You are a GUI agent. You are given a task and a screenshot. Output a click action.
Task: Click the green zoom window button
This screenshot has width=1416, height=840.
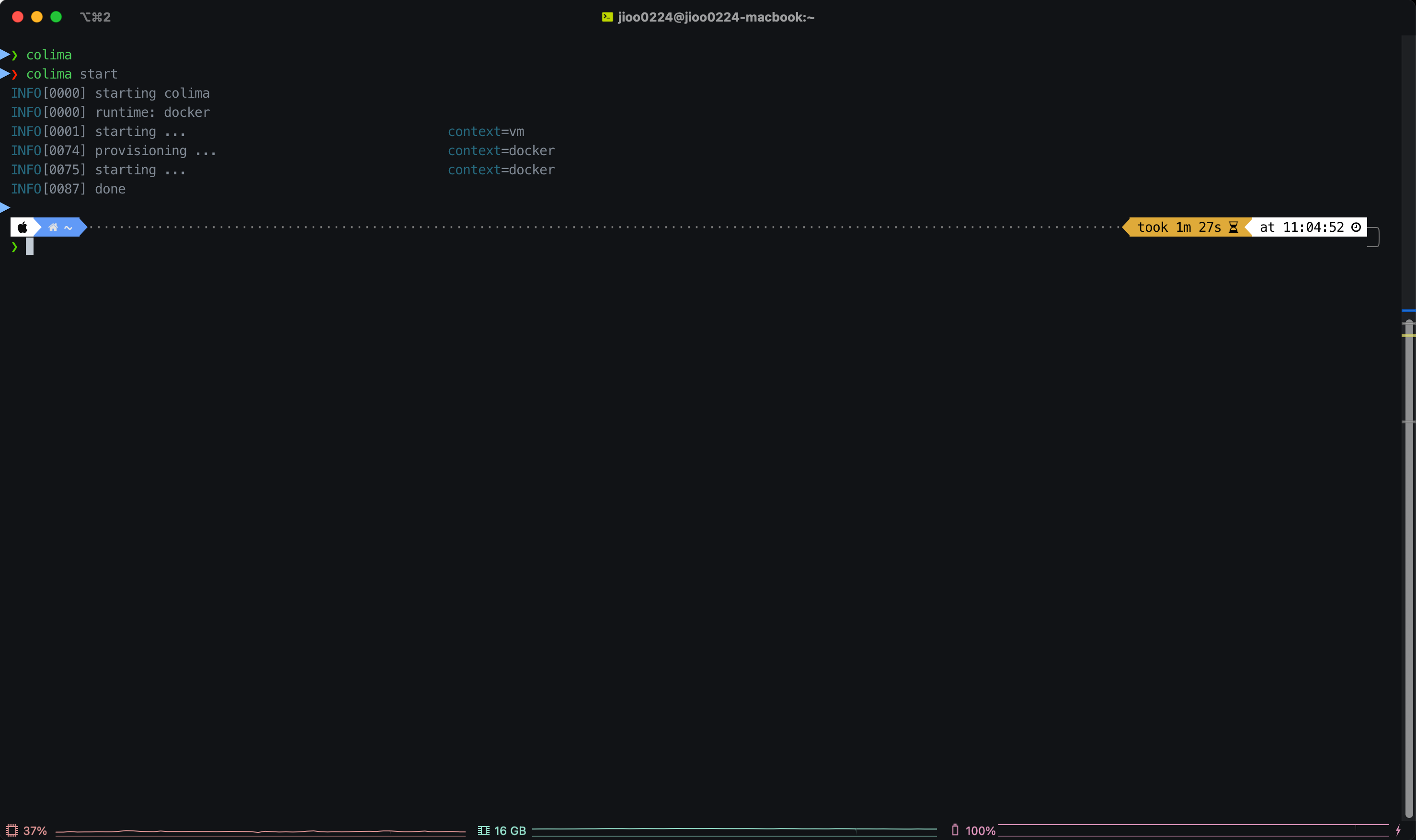(x=56, y=17)
